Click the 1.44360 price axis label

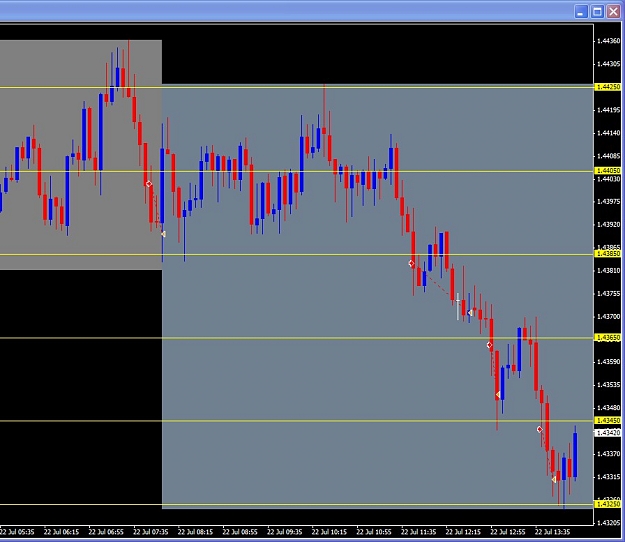tap(608, 41)
